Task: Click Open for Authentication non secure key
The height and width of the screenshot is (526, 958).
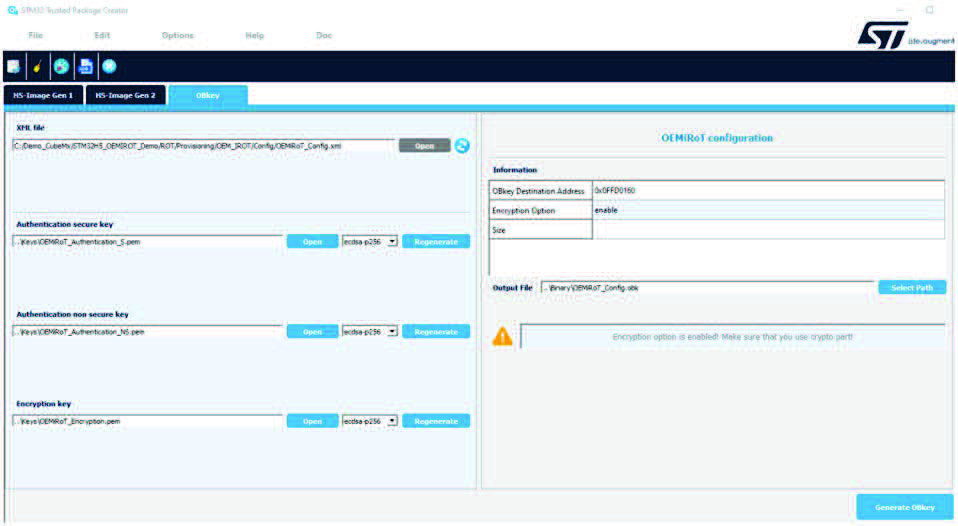Action: click(312, 331)
